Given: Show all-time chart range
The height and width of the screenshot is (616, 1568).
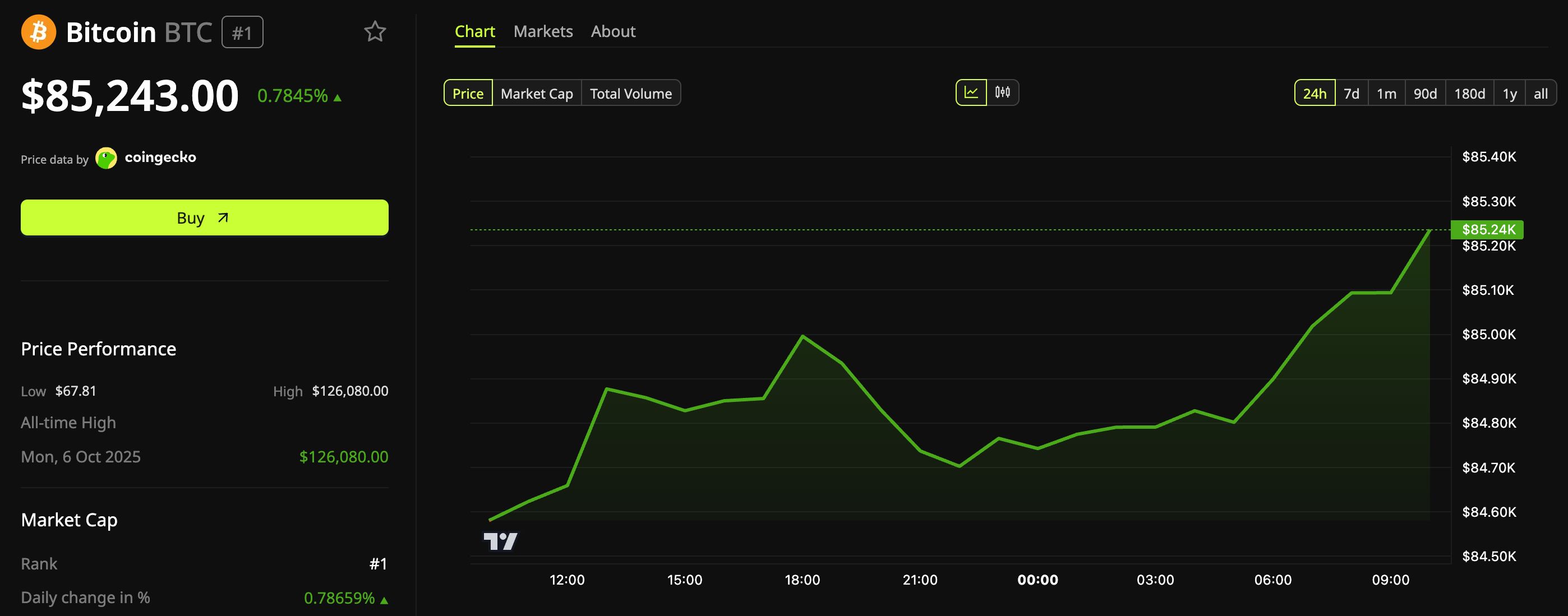Looking at the screenshot, I should [x=1541, y=93].
